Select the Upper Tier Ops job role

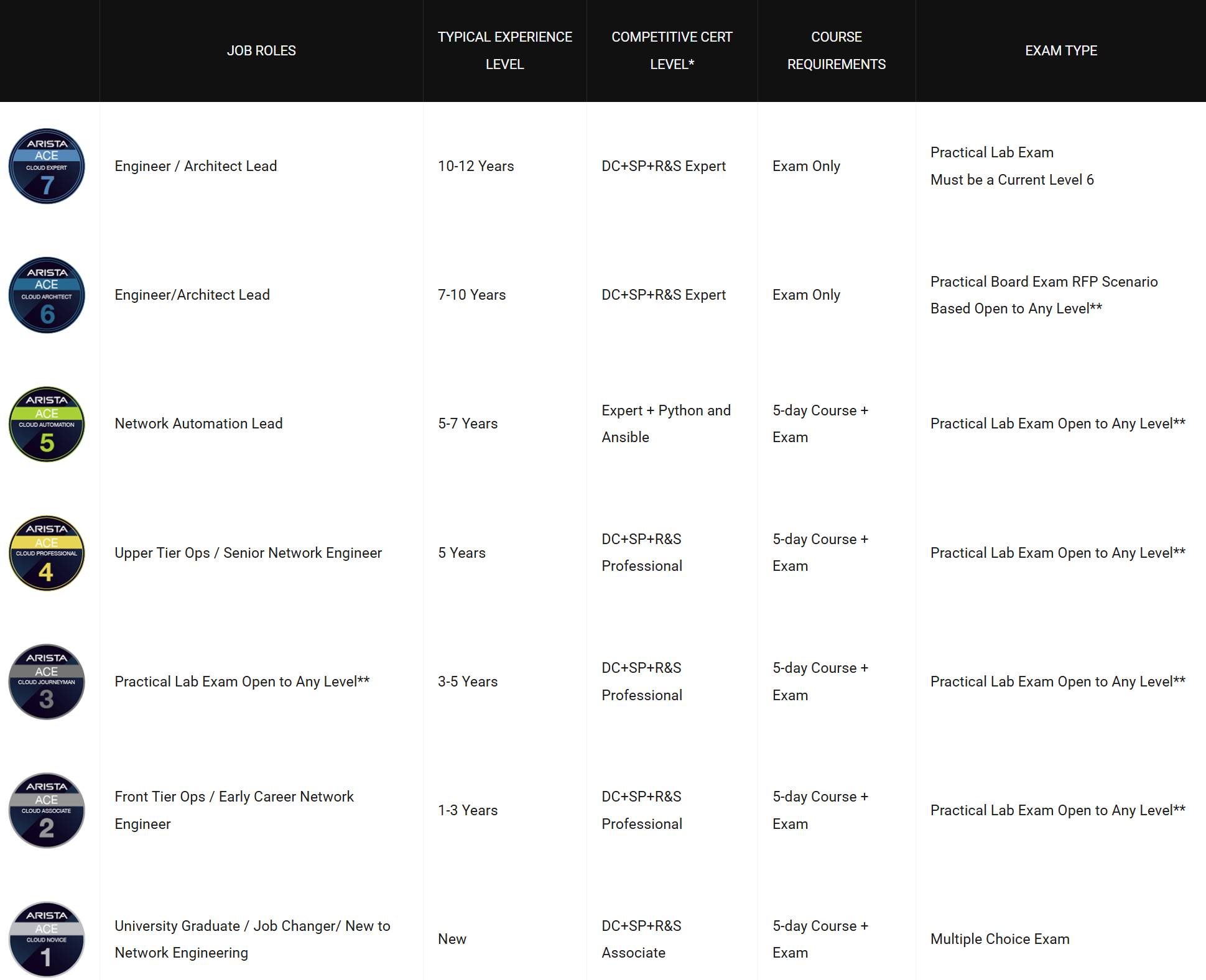(x=248, y=553)
